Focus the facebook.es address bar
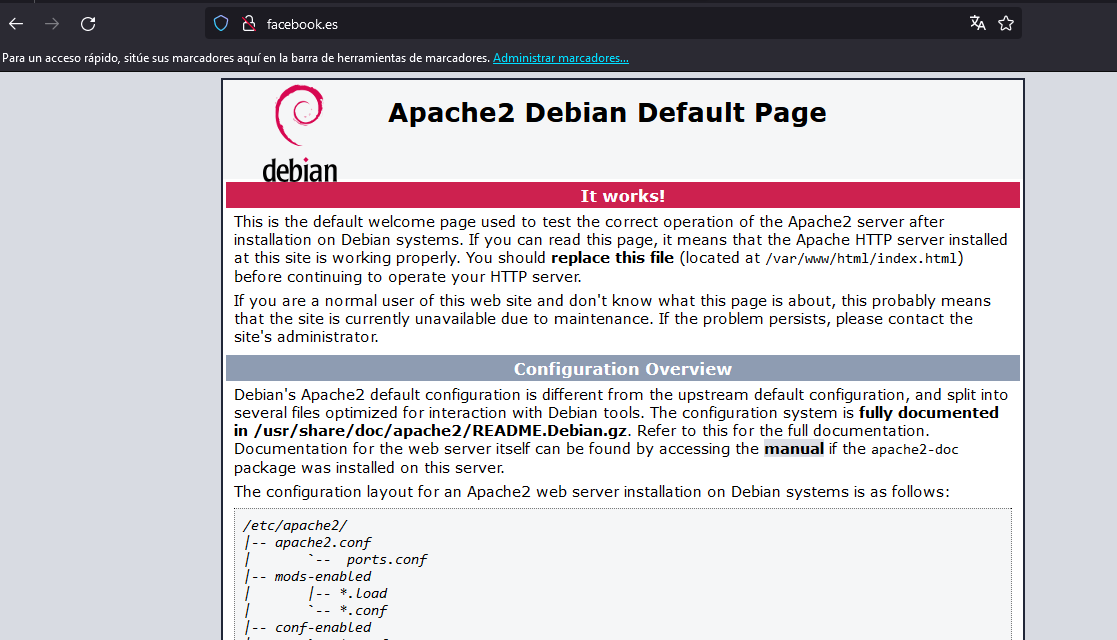This screenshot has width=1117, height=640. point(613,24)
